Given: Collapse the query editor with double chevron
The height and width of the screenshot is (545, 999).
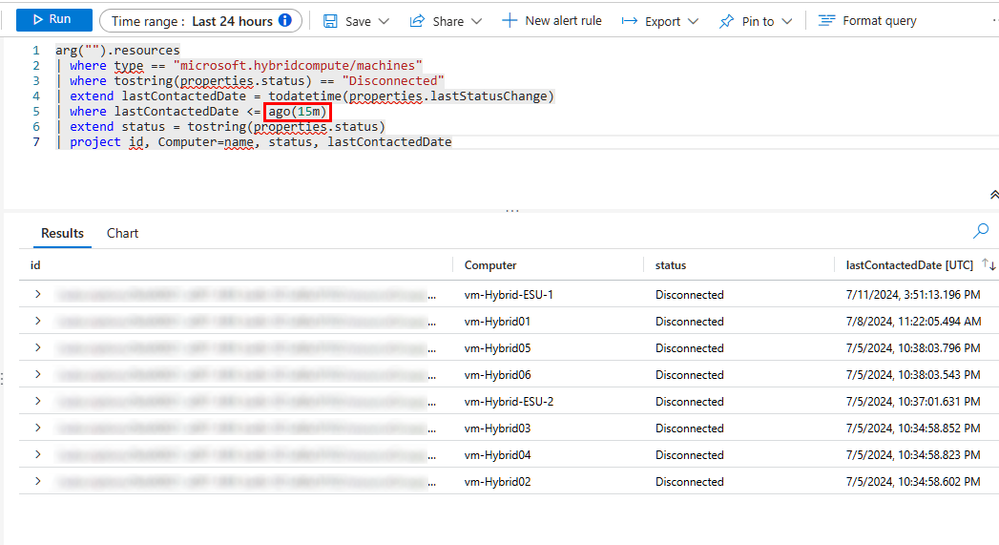Looking at the screenshot, I should (993, 195).
